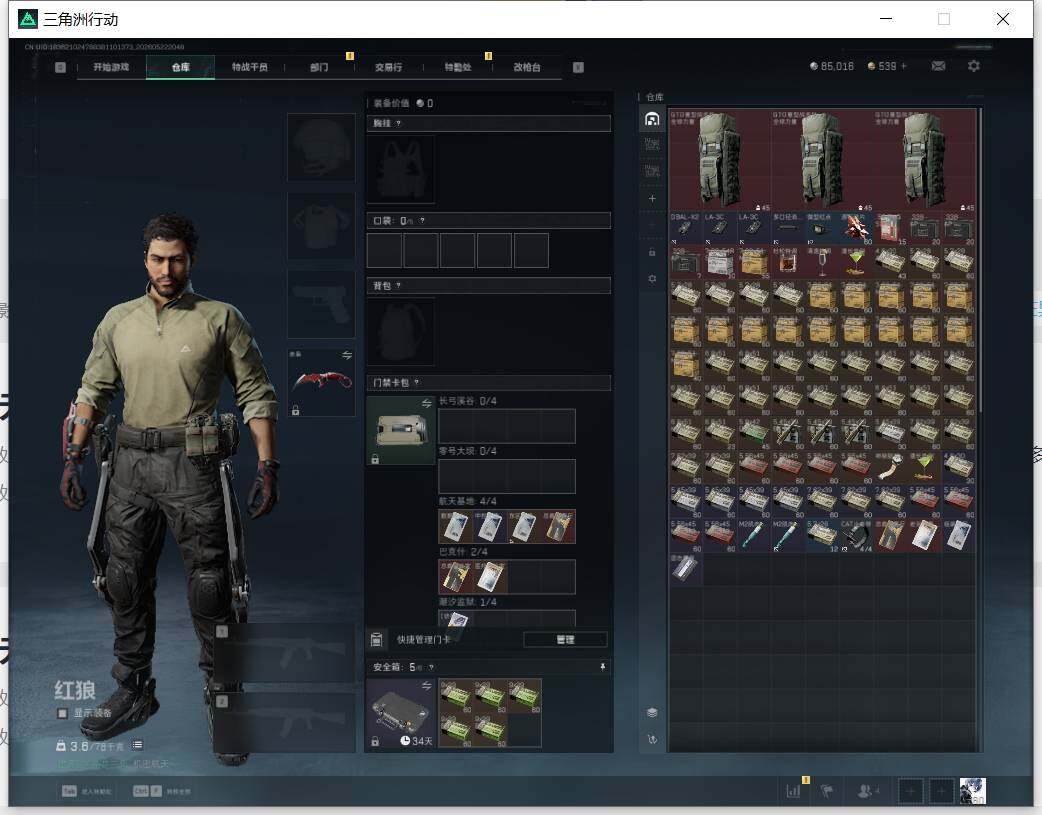
Task: Toggle the 显示装备 checkbox
Action: click(x=62, y=713)
